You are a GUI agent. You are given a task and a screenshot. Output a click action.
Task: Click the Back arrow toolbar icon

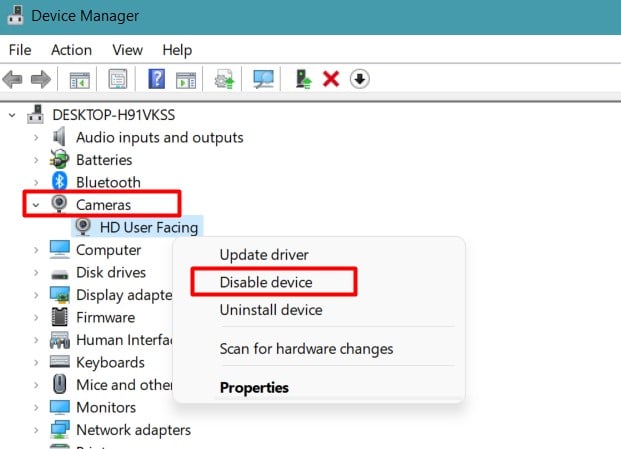(x=12, y=79)
